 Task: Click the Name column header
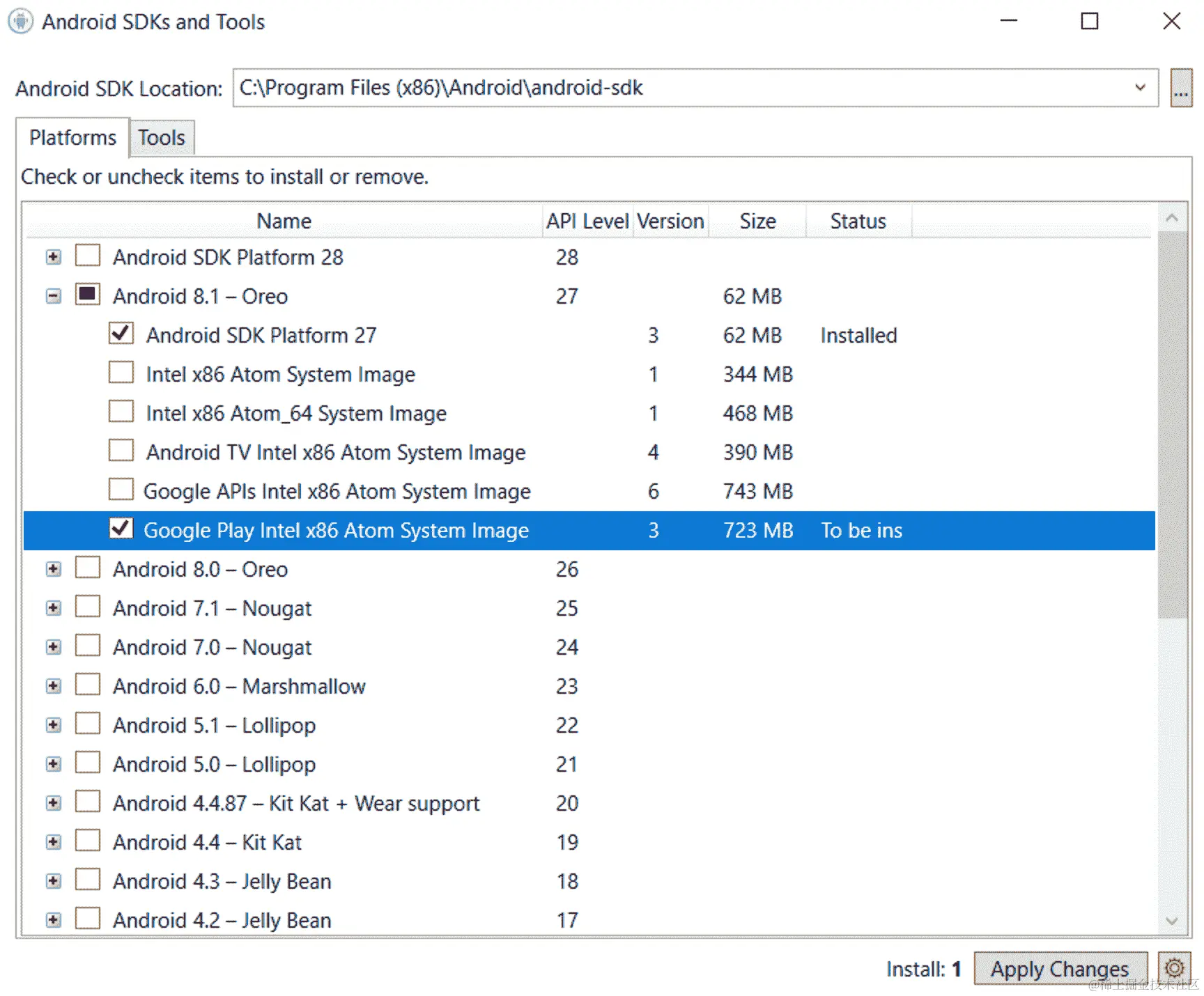pyautogui.click(x=284, y=221)
